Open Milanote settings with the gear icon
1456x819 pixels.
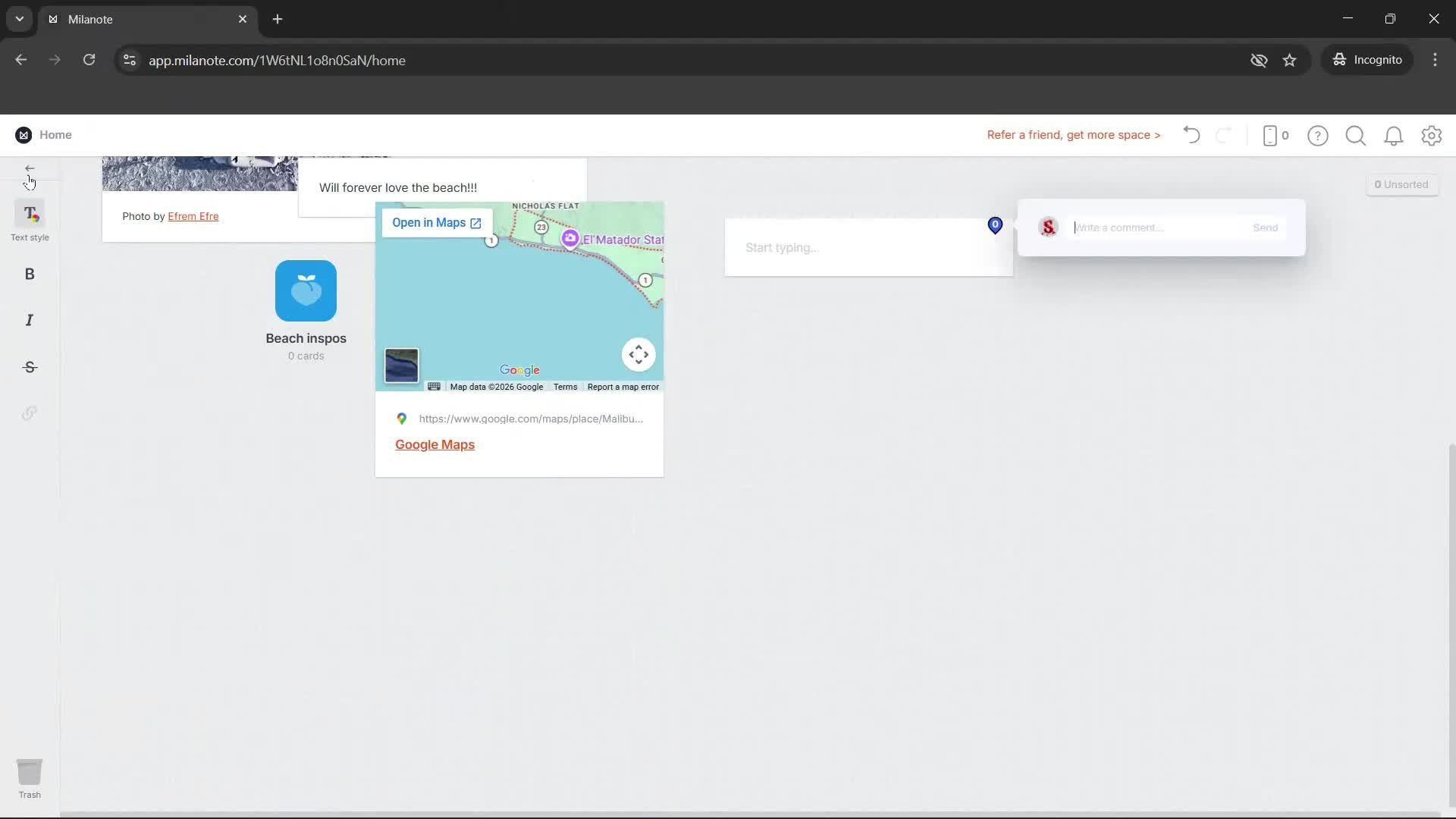(x=1432, y=136)
